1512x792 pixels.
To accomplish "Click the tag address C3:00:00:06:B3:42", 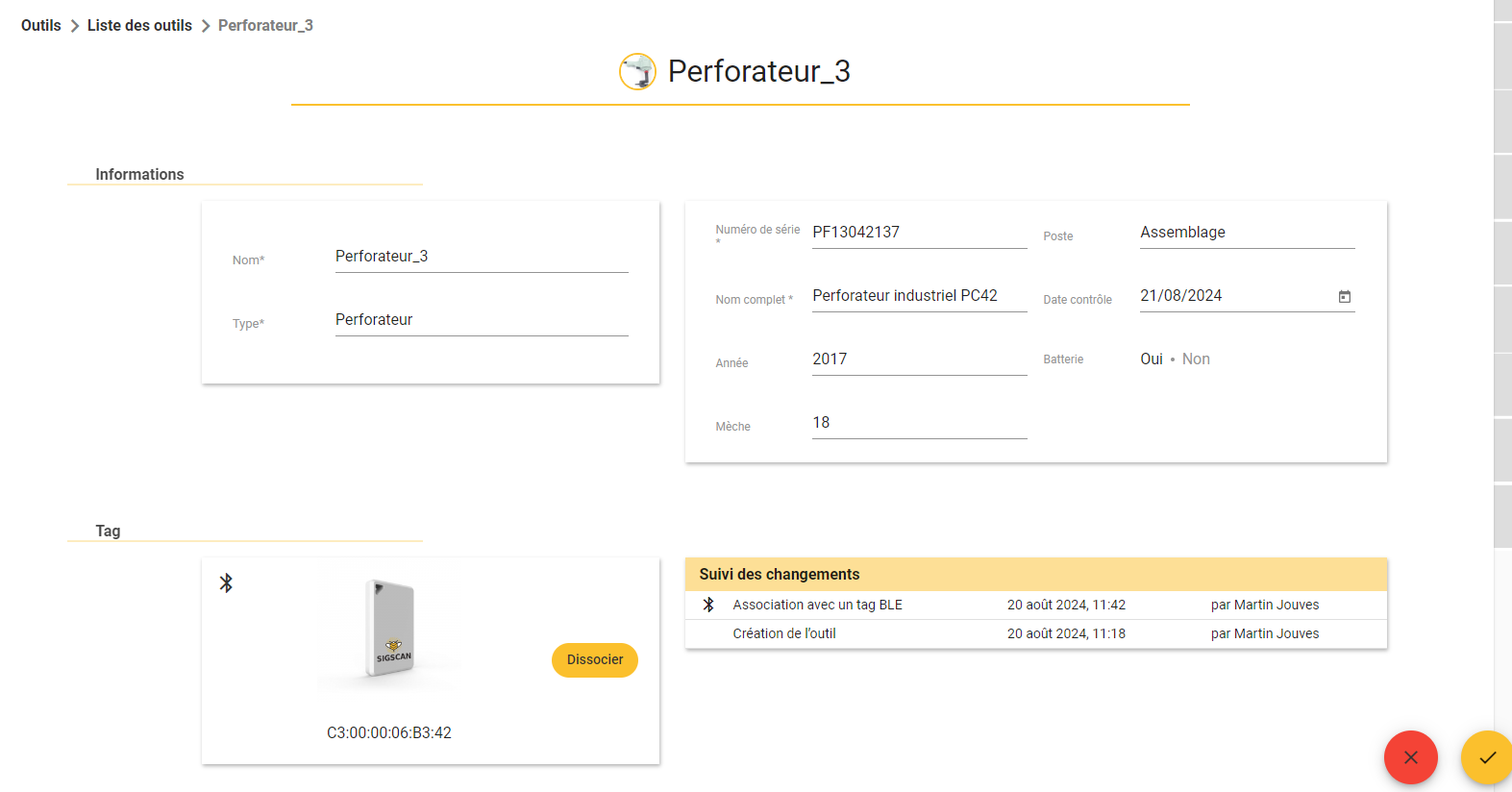I will (x=389, y=732).
